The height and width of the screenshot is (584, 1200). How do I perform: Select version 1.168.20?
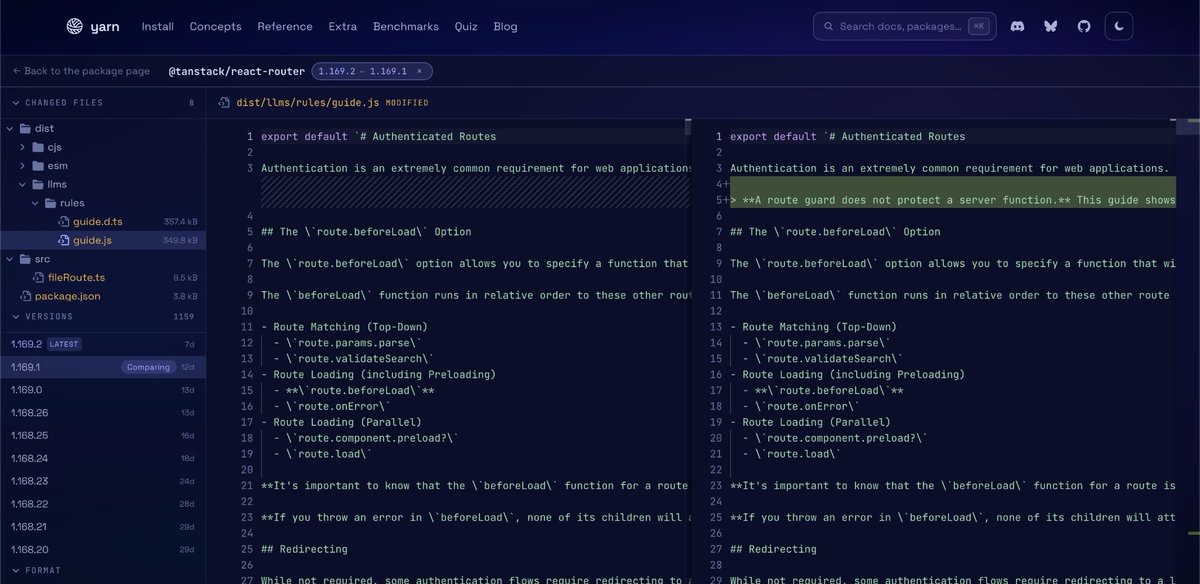(103, 550)
